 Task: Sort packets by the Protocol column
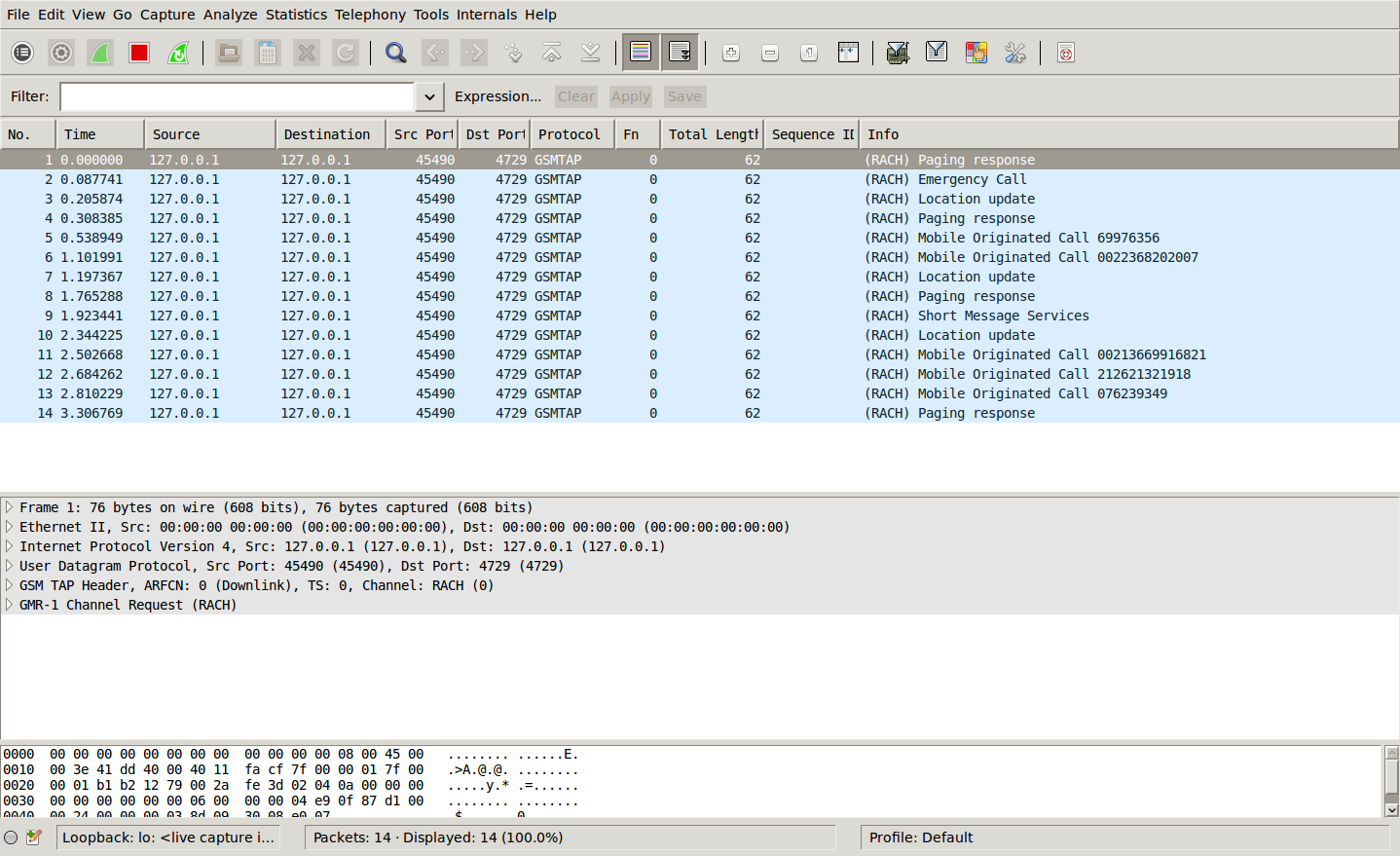click(570, 134)
